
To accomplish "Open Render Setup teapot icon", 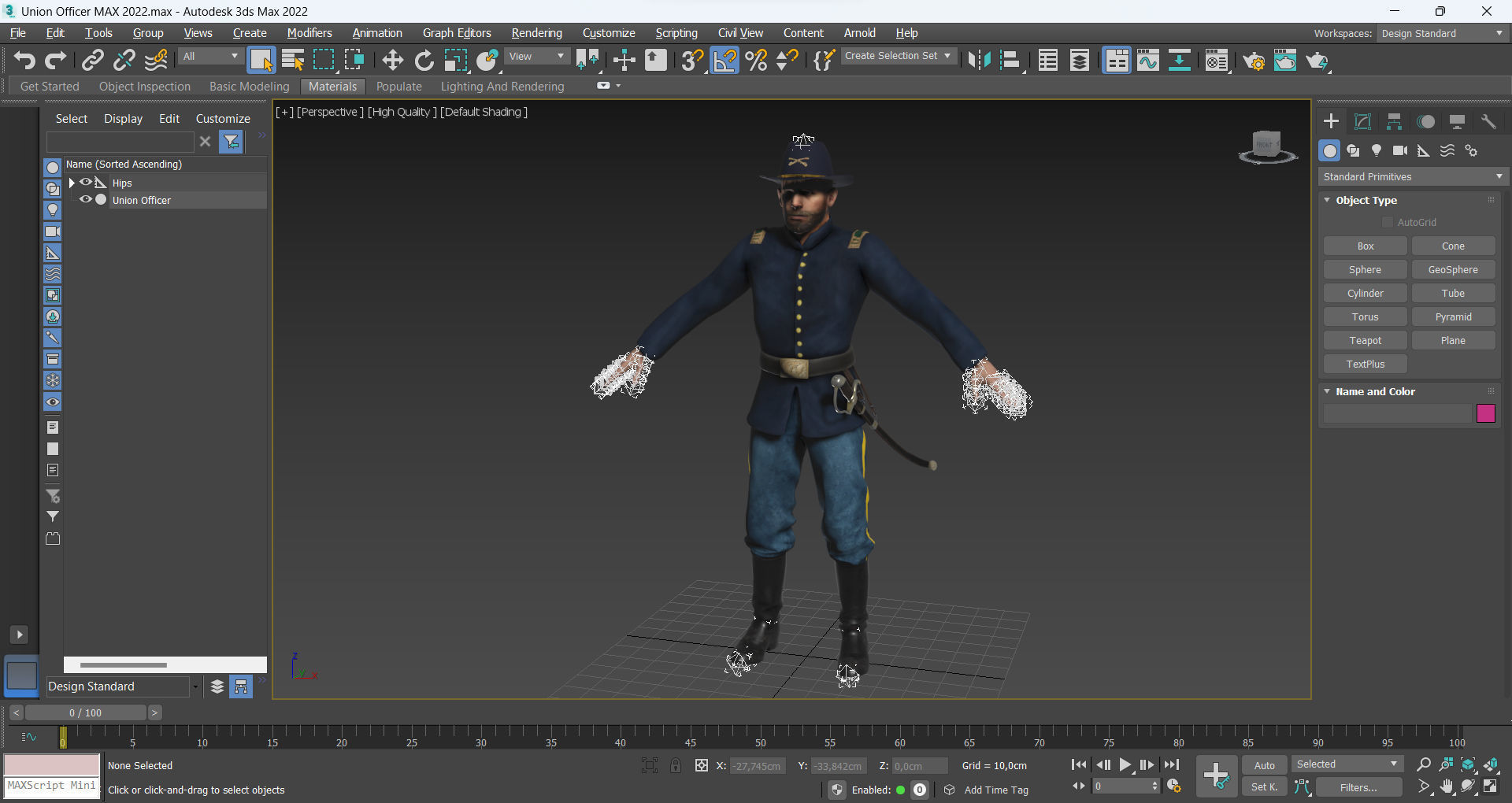I will tap(1254, 60).
